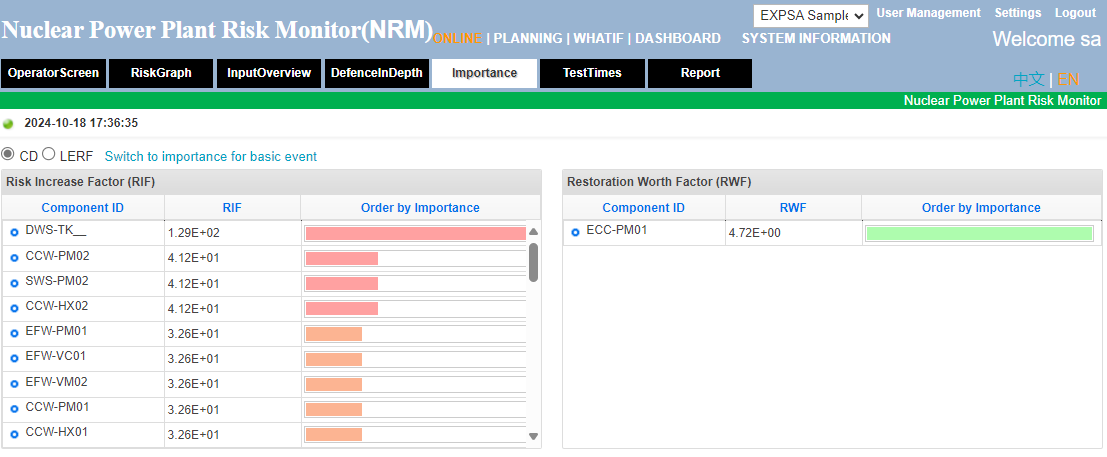Open the SYSTEM INFORMATION menu
This screenshot has width=1107, height=457.
pyautogui.click(x=815, y=38)
